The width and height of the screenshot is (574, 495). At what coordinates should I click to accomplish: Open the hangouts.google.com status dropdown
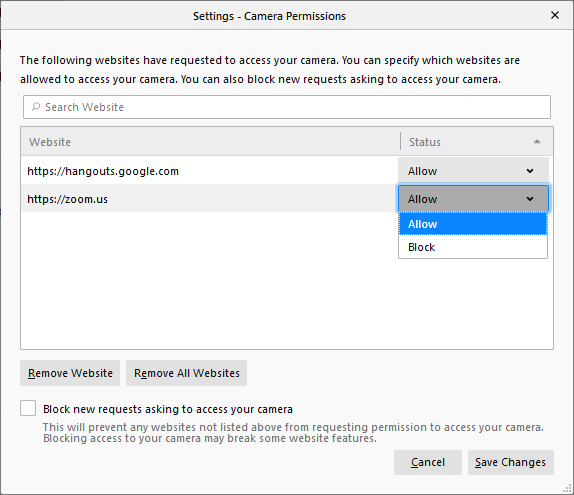(473, 171)
